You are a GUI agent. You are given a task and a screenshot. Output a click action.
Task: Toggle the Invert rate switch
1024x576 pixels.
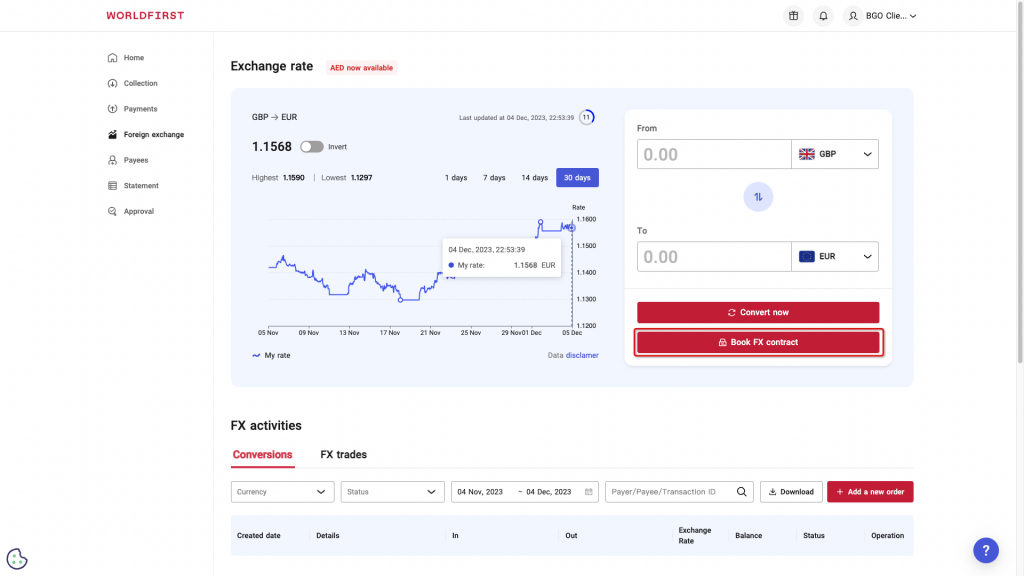pyautogui.click(x=312, y=147)
